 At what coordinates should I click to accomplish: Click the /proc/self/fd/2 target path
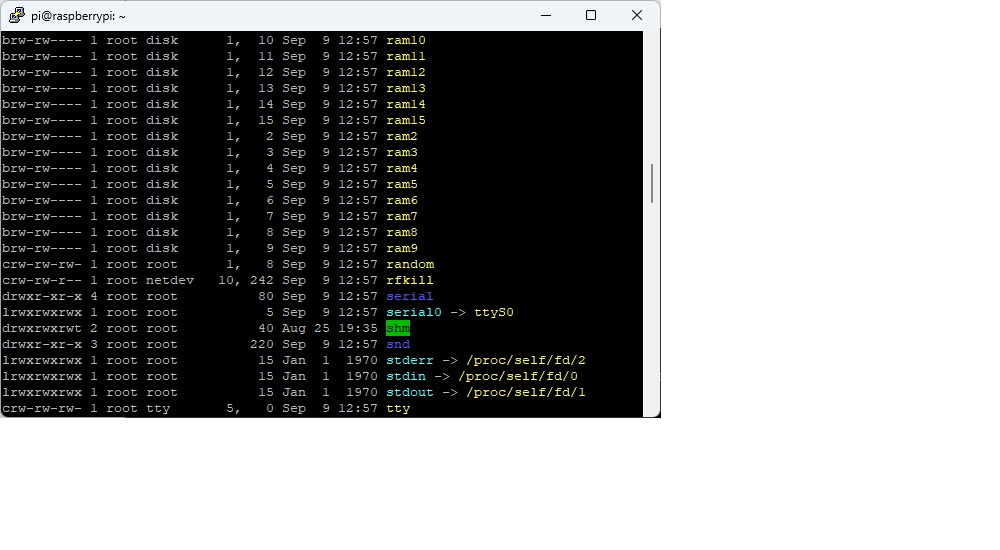(x=526, y=360)
